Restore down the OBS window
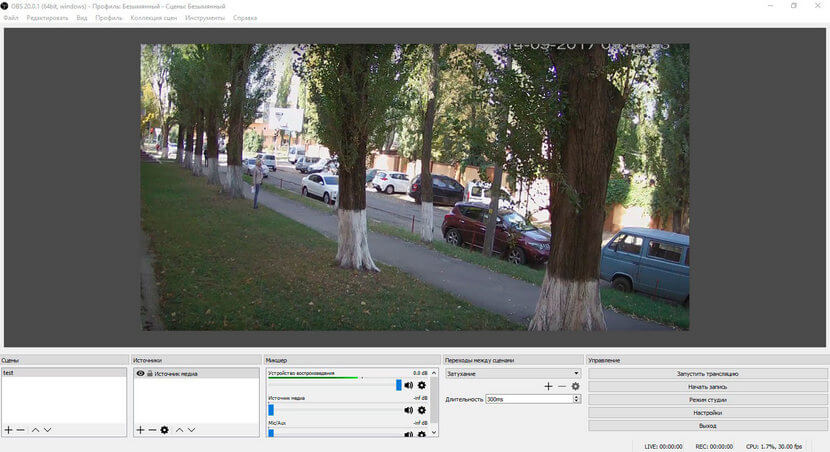This screenshot has height=452, width=830. pos(794,6)
